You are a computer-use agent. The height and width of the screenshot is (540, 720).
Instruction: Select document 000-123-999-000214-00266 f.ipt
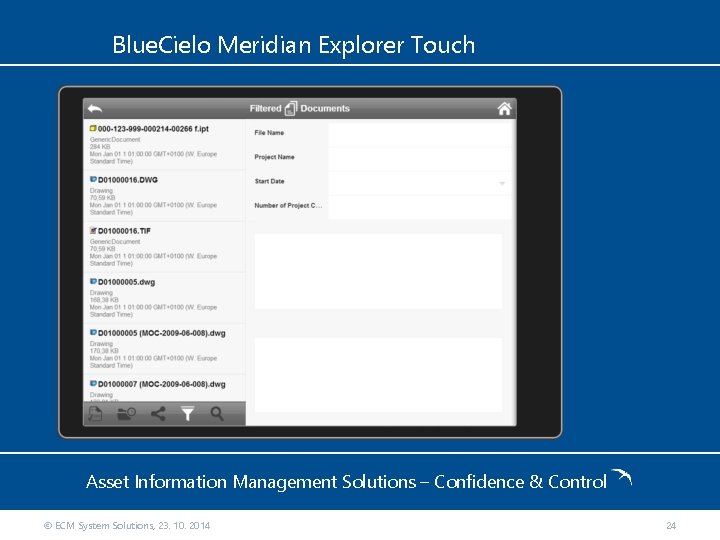[164, 145]
